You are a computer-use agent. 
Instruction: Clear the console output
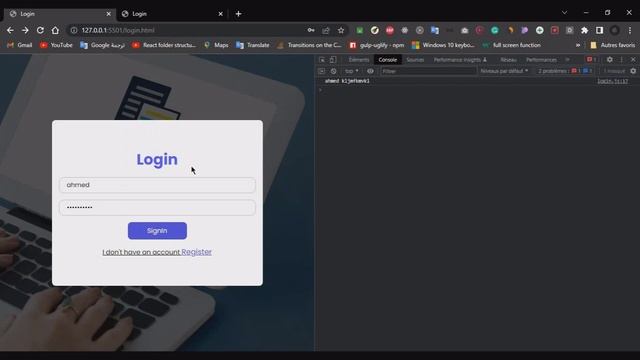[333, 71]
